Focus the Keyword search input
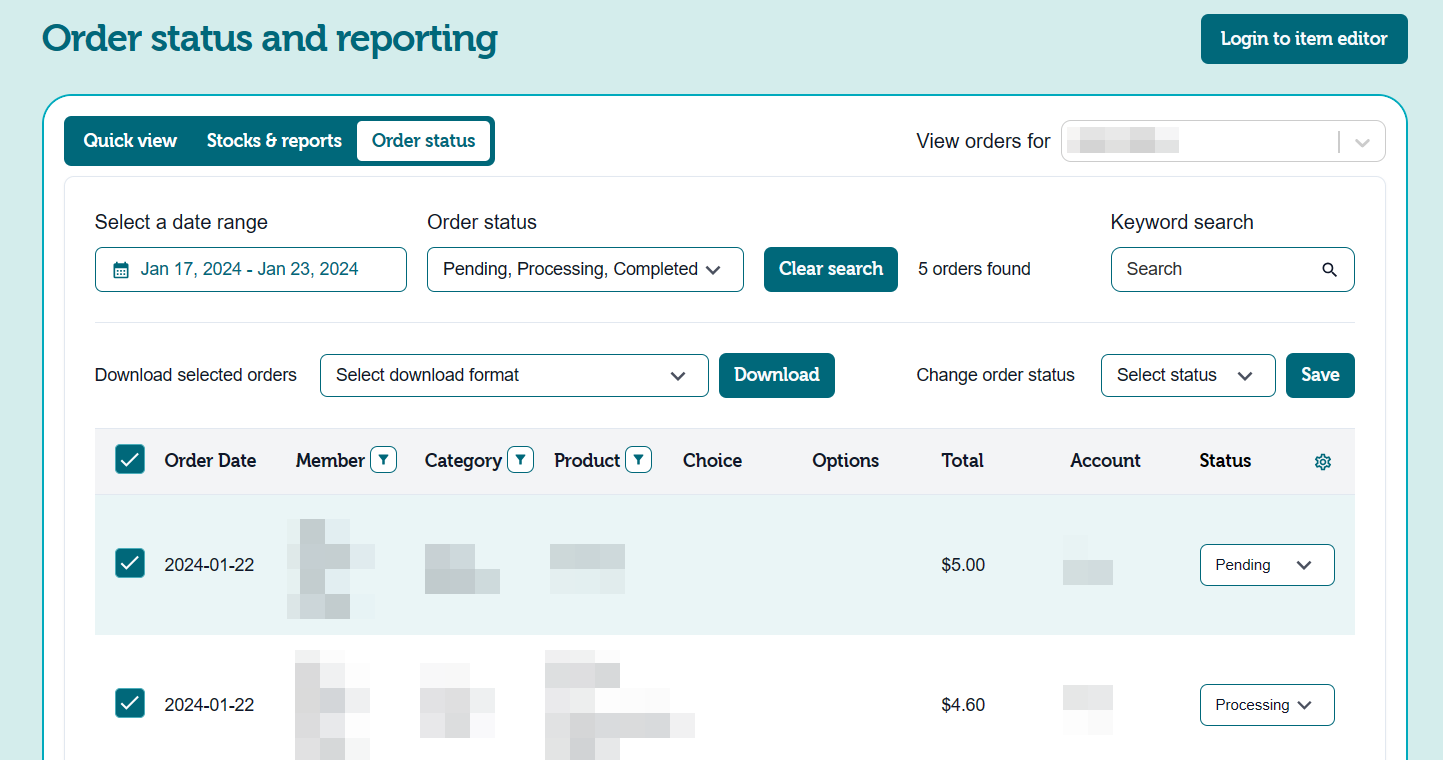1443x760 pixels. click(1233, 269)
